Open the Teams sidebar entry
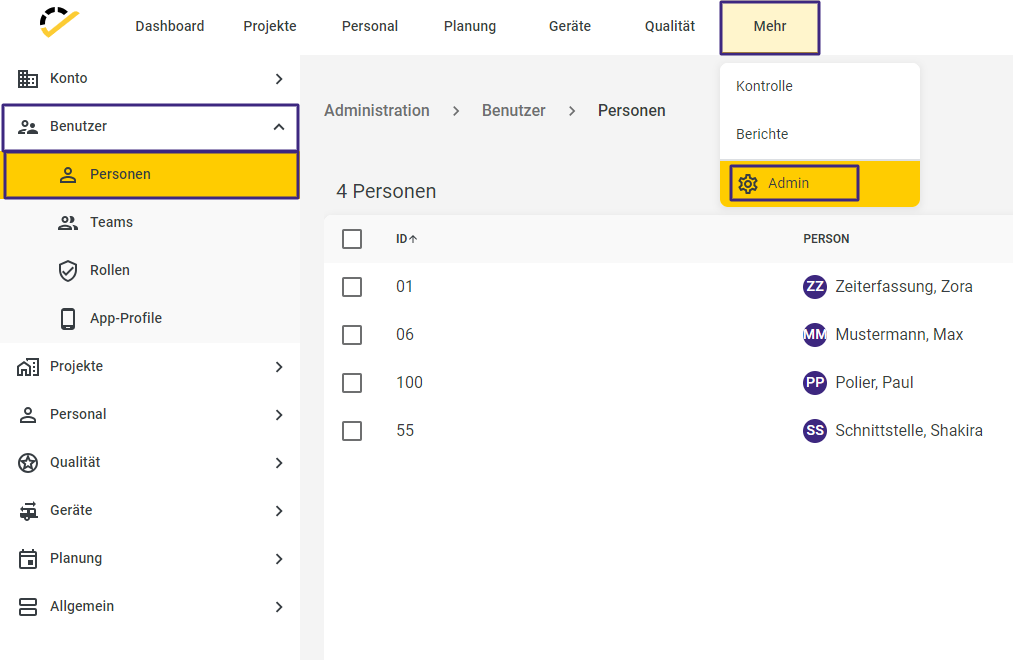Screen dimensions: 1013x660 pyautogui.click(x=150, y=223)
